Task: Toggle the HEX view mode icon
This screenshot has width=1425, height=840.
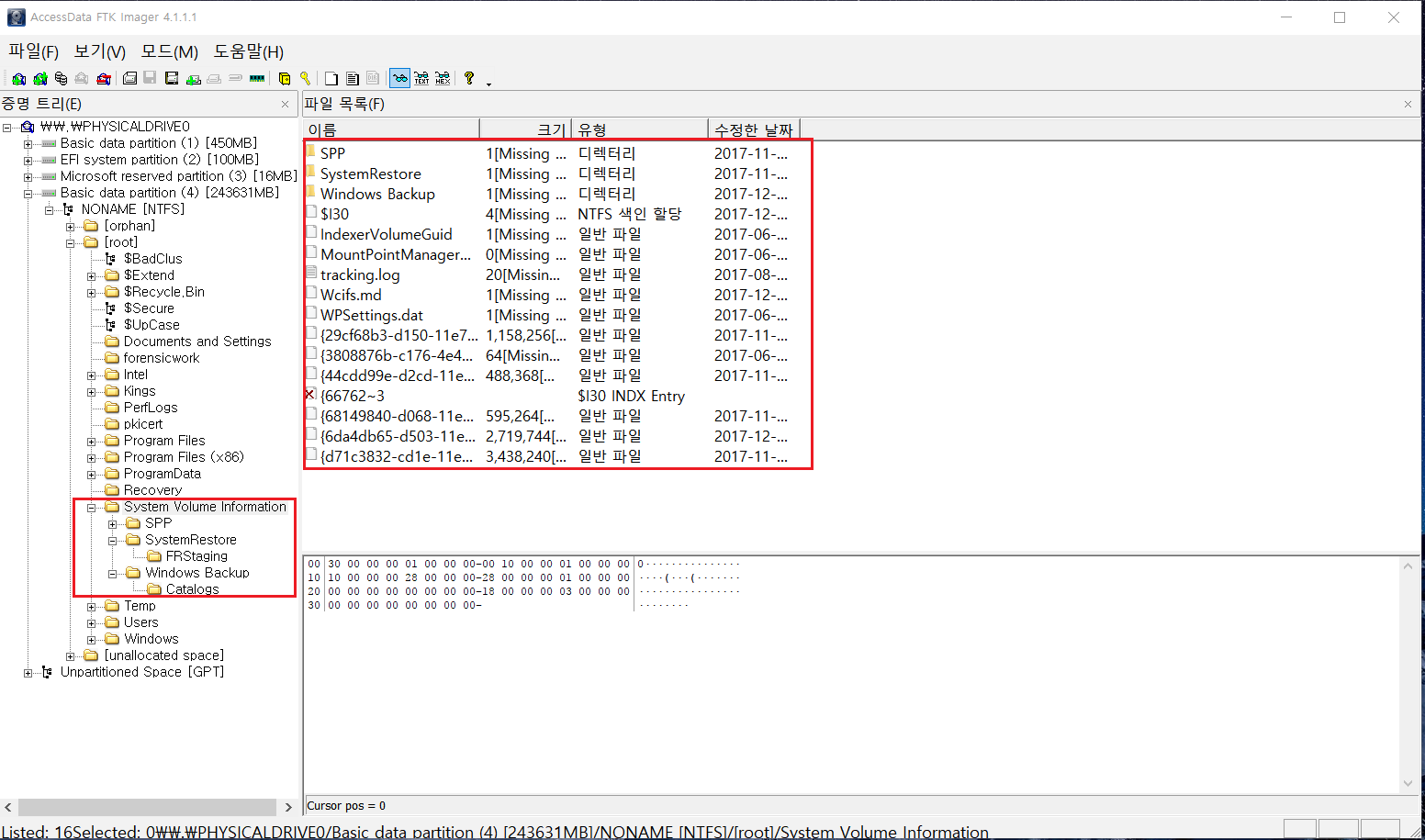Action: (443, 79)
